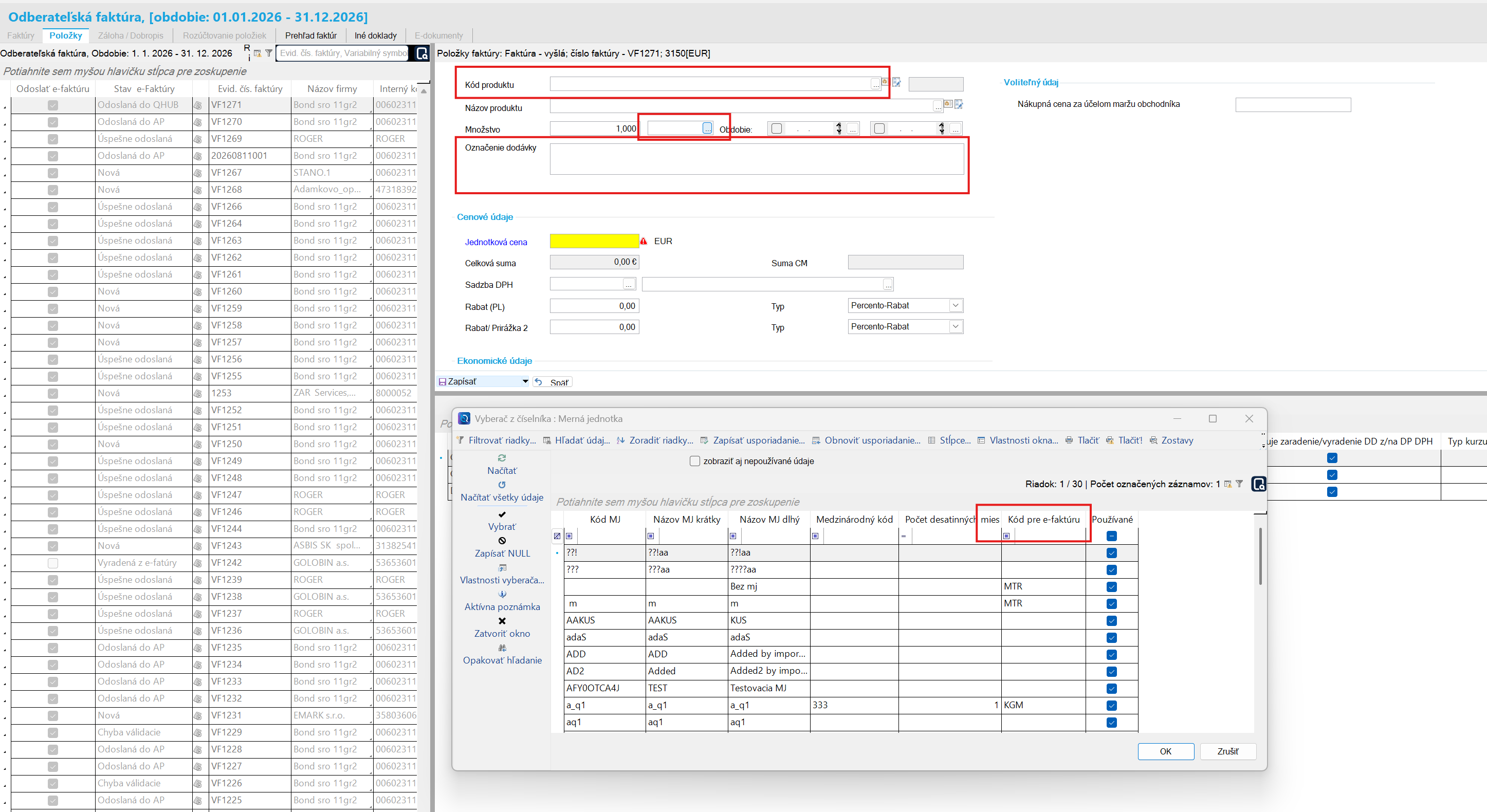This screenshot has height=812, width=1487.
Task: Confirm selection with the OK button
Action: pyautogui.click(x=1165, y=751)
